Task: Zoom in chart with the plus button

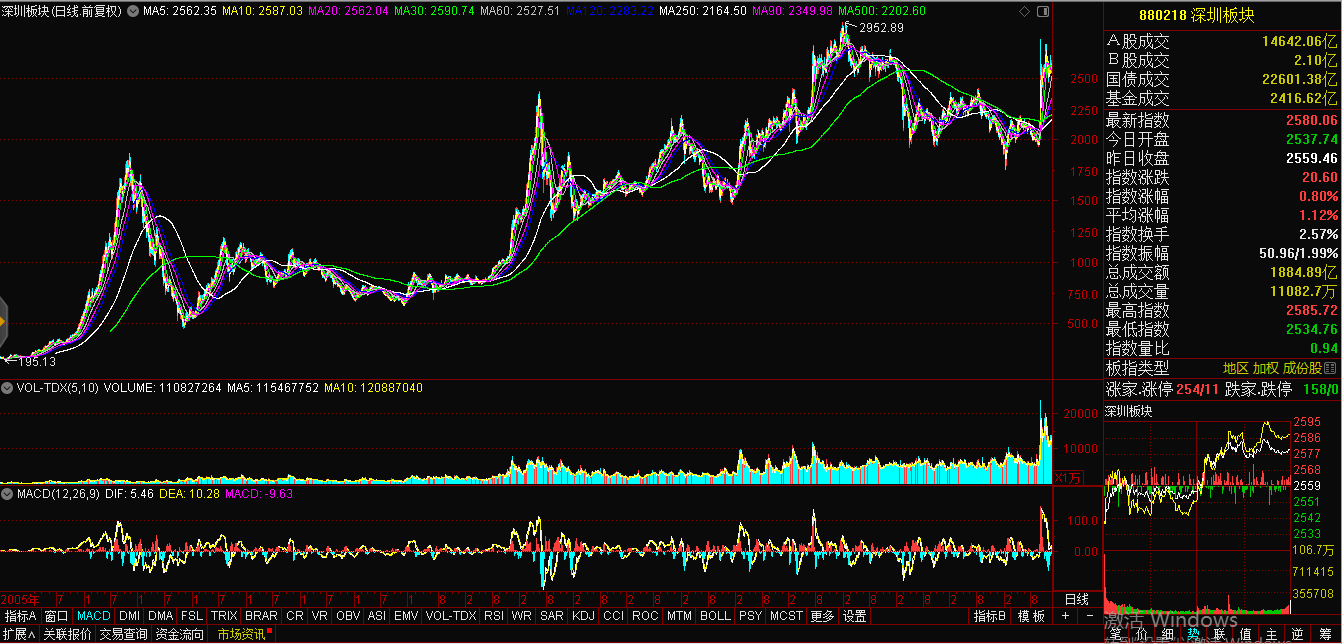Action: (1066, 616)
